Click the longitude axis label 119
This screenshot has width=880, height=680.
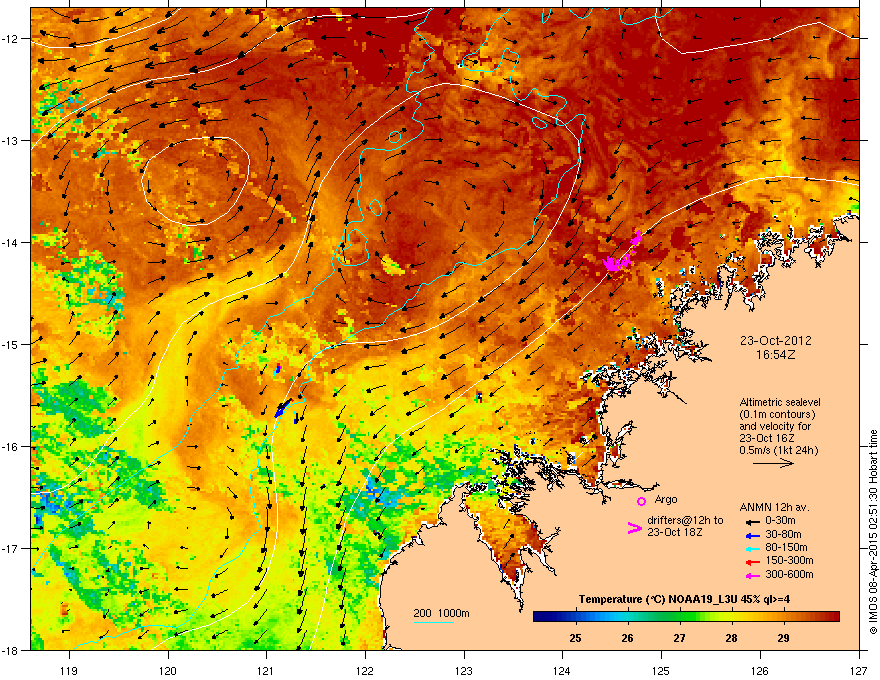pos(69,671)
